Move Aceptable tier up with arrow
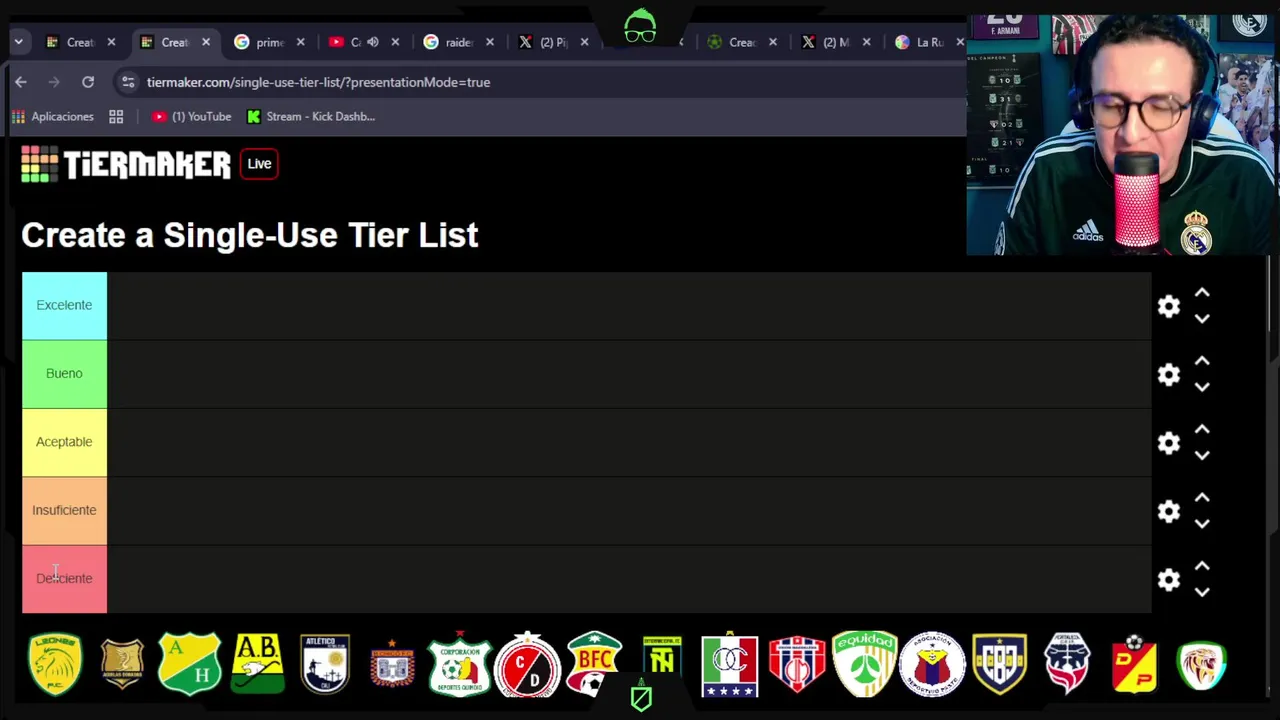The width and height of the screenshot is (1280, 720). coord(1202,429)
